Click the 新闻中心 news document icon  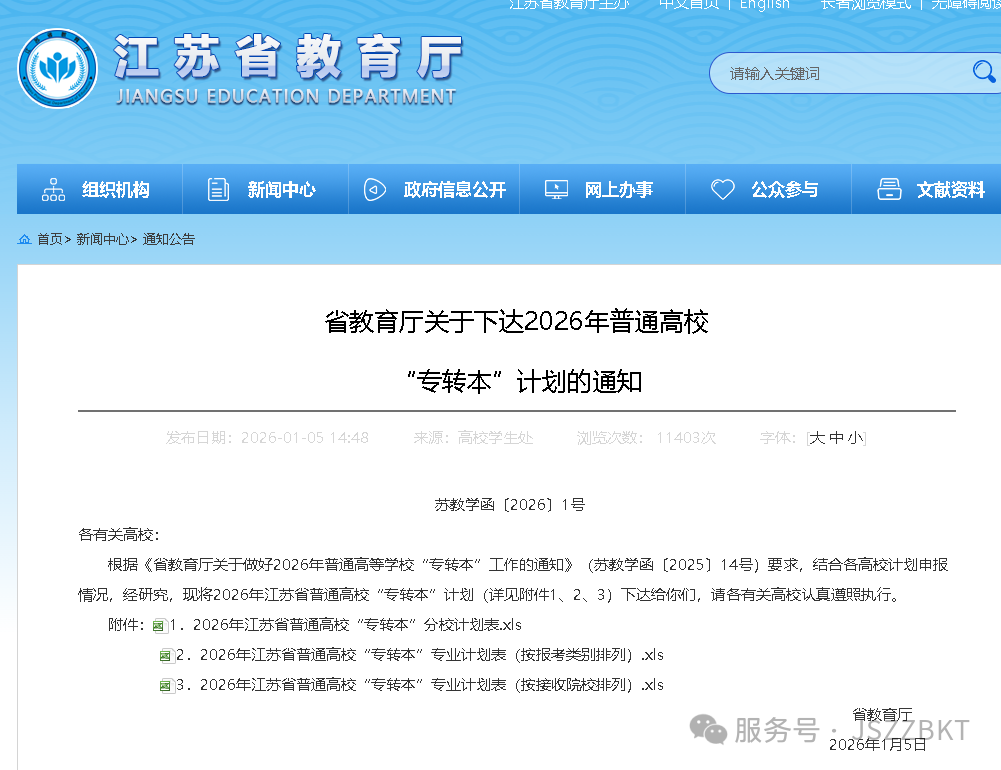pyautogui.click(x=218, y=188)
